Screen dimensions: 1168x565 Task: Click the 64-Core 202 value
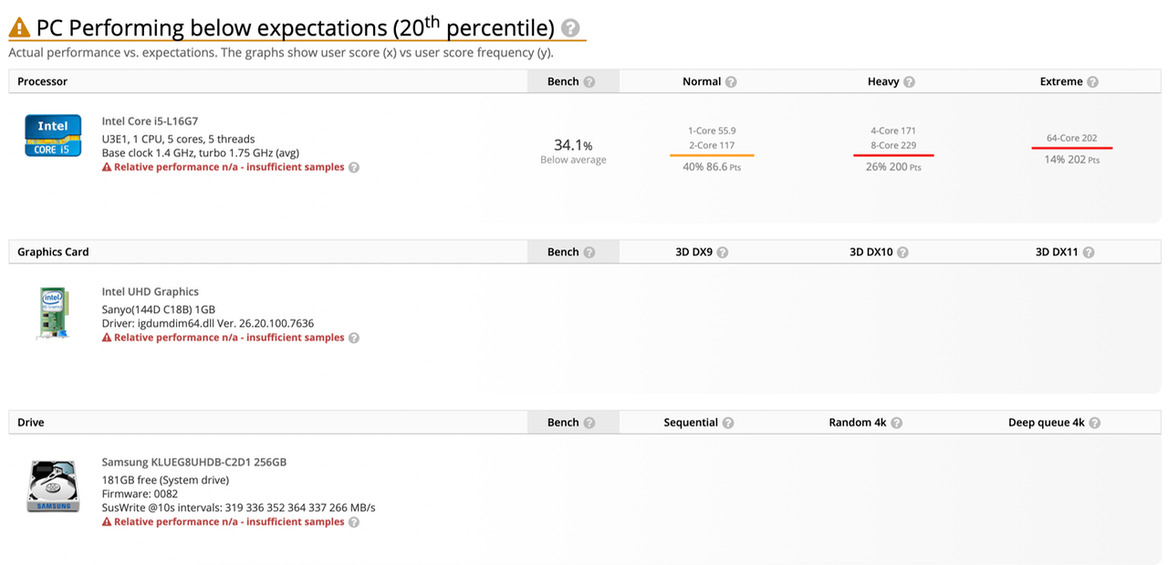(1072, 138)
